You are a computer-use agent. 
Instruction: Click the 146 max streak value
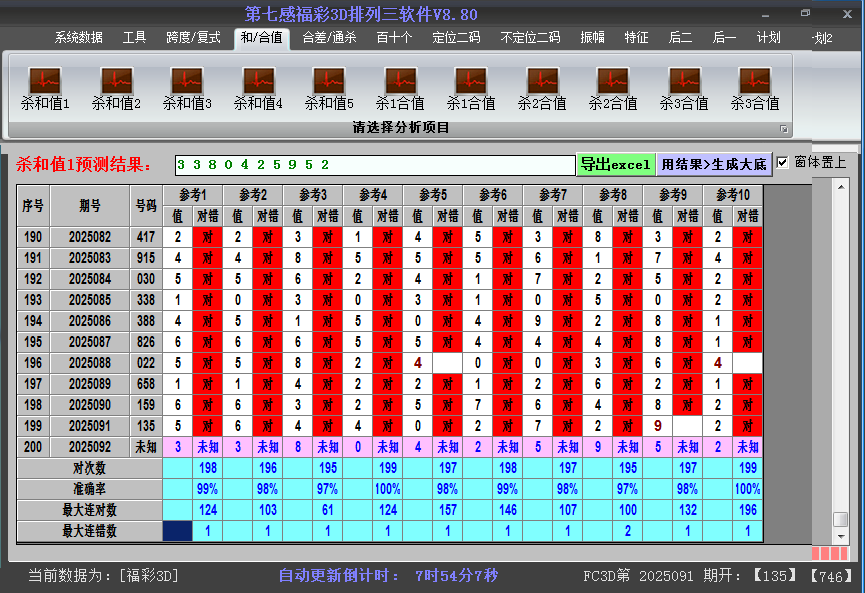coord(508,510)
